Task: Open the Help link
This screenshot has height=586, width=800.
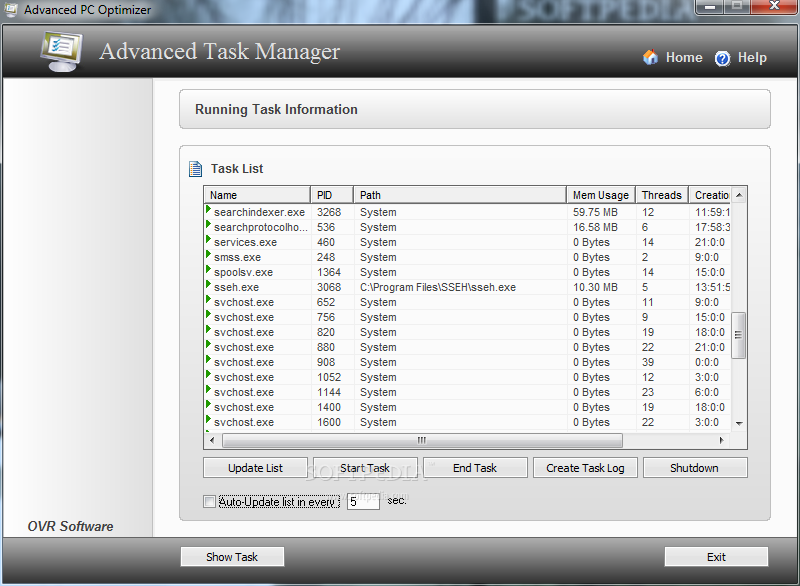Action: [x=752, y=58]
